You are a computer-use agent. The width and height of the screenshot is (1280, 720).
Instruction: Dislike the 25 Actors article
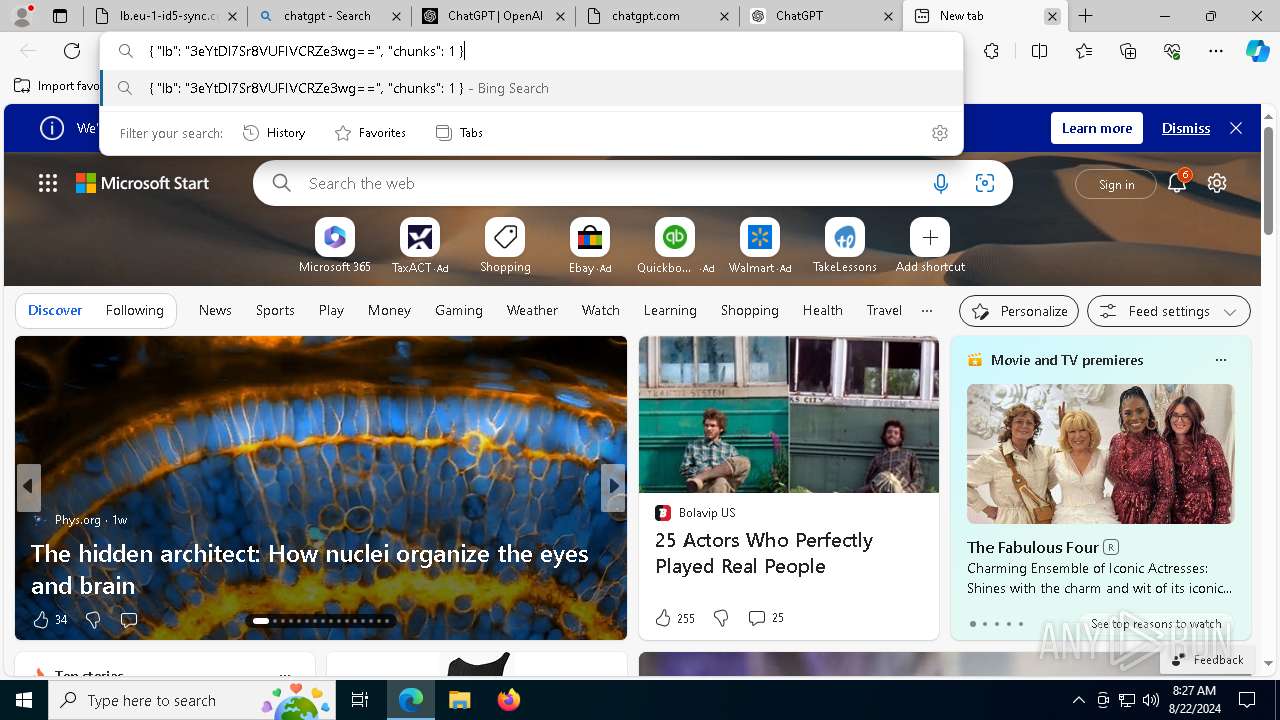pos(721,618)
